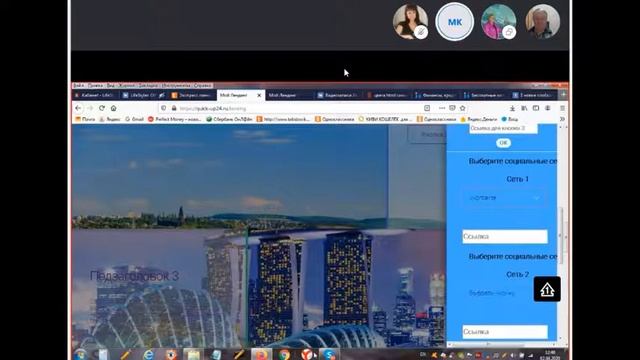This screenshot has width=640, height=360.
Task: Select the elderly man participant avatar
Action: (x=542, y=22)
